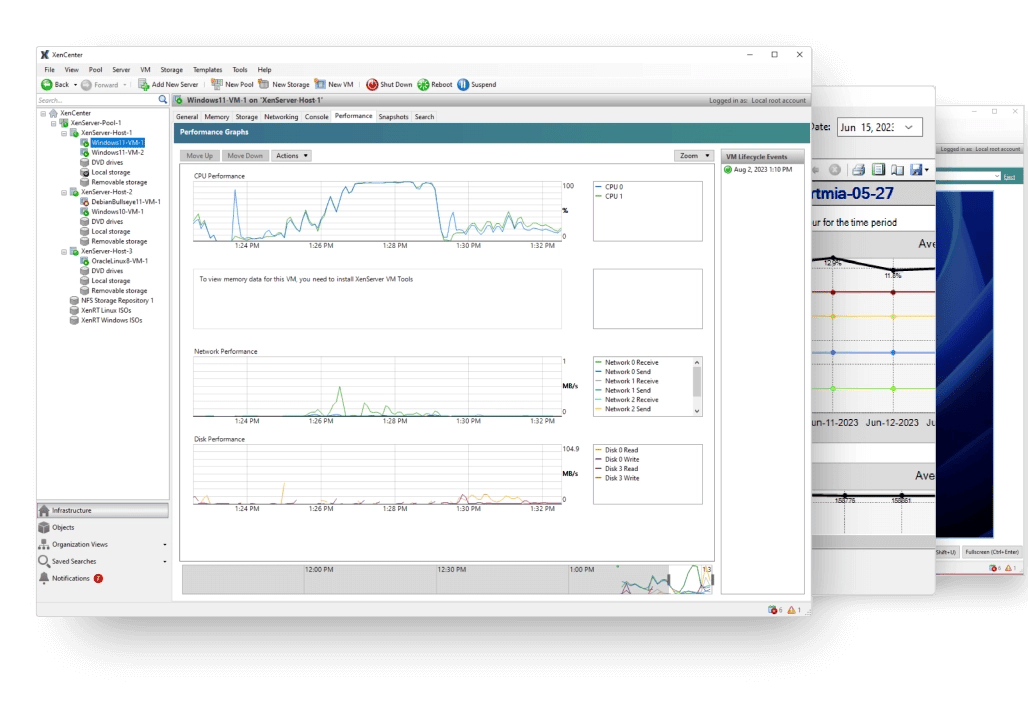1028x709 pixels.
Task: Click the Back navigation icon
Action: click(x=47, y=85)
